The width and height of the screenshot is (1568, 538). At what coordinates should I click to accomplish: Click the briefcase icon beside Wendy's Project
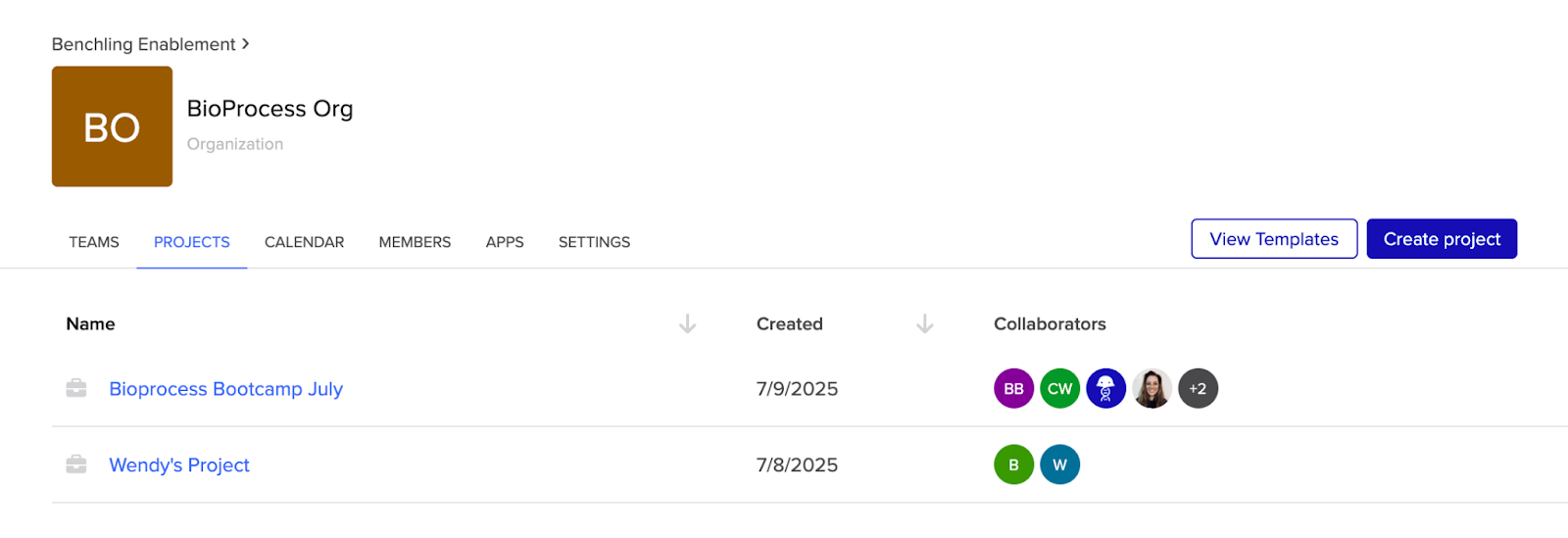76,465
